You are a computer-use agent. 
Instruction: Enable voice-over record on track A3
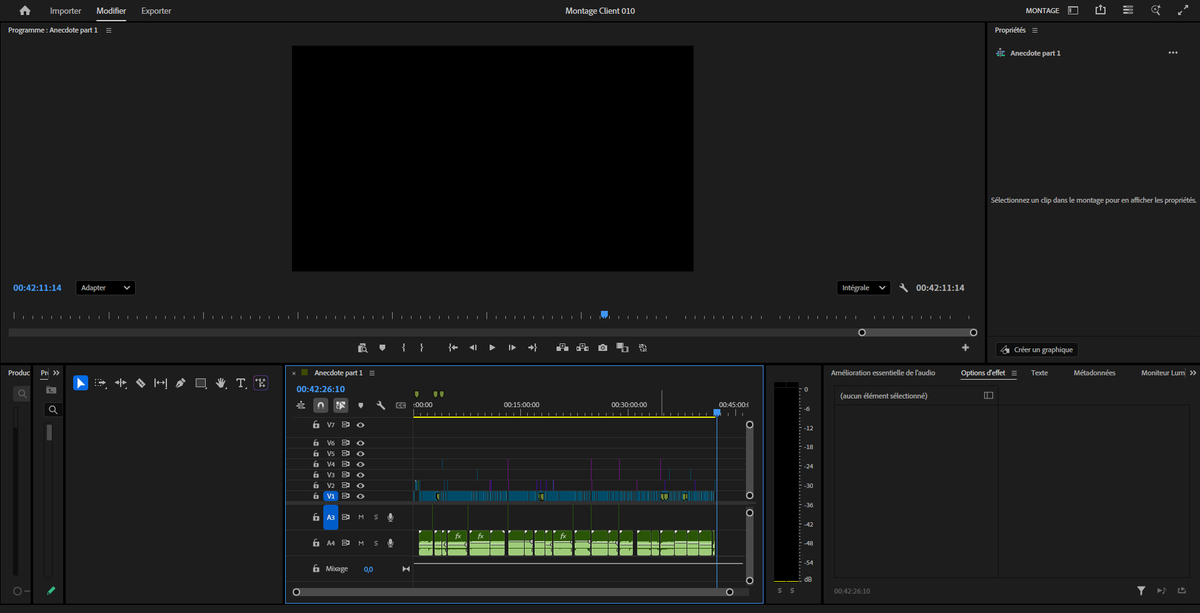391,517
